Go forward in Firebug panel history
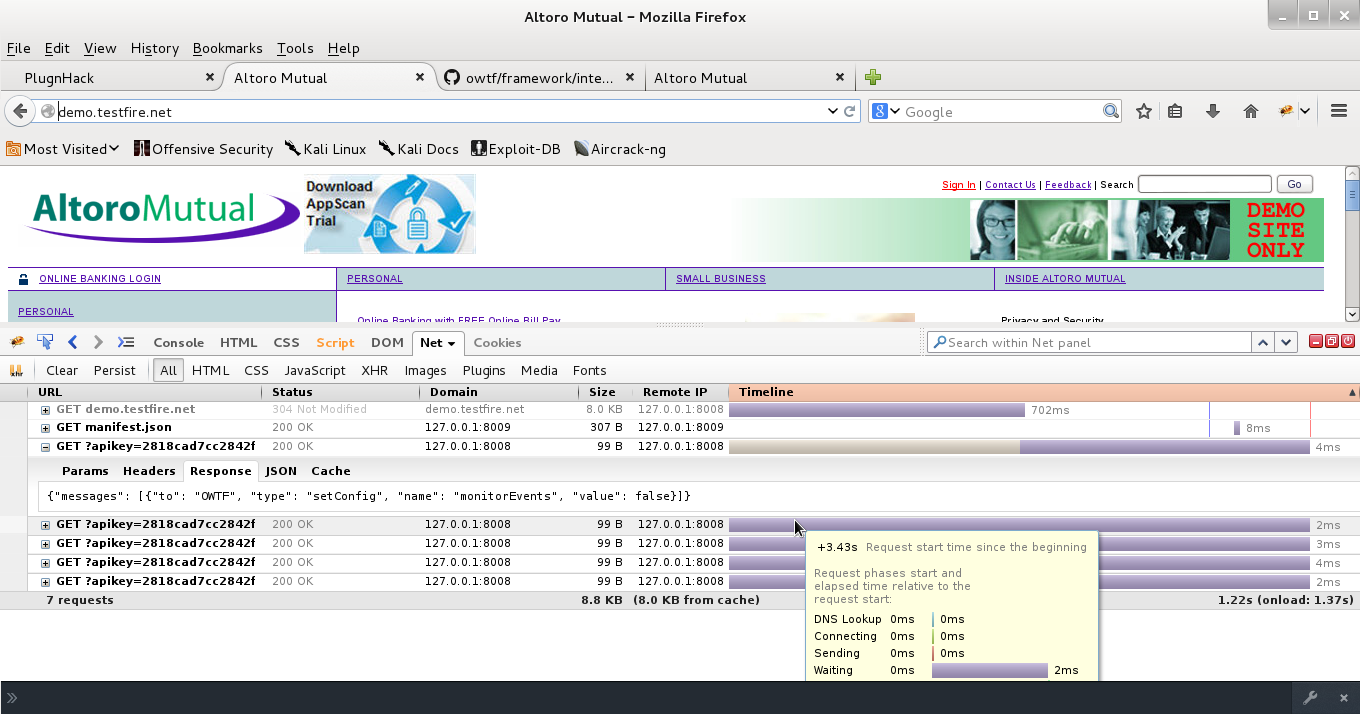This screenshot has height=714, width=1360. (98, 342)
